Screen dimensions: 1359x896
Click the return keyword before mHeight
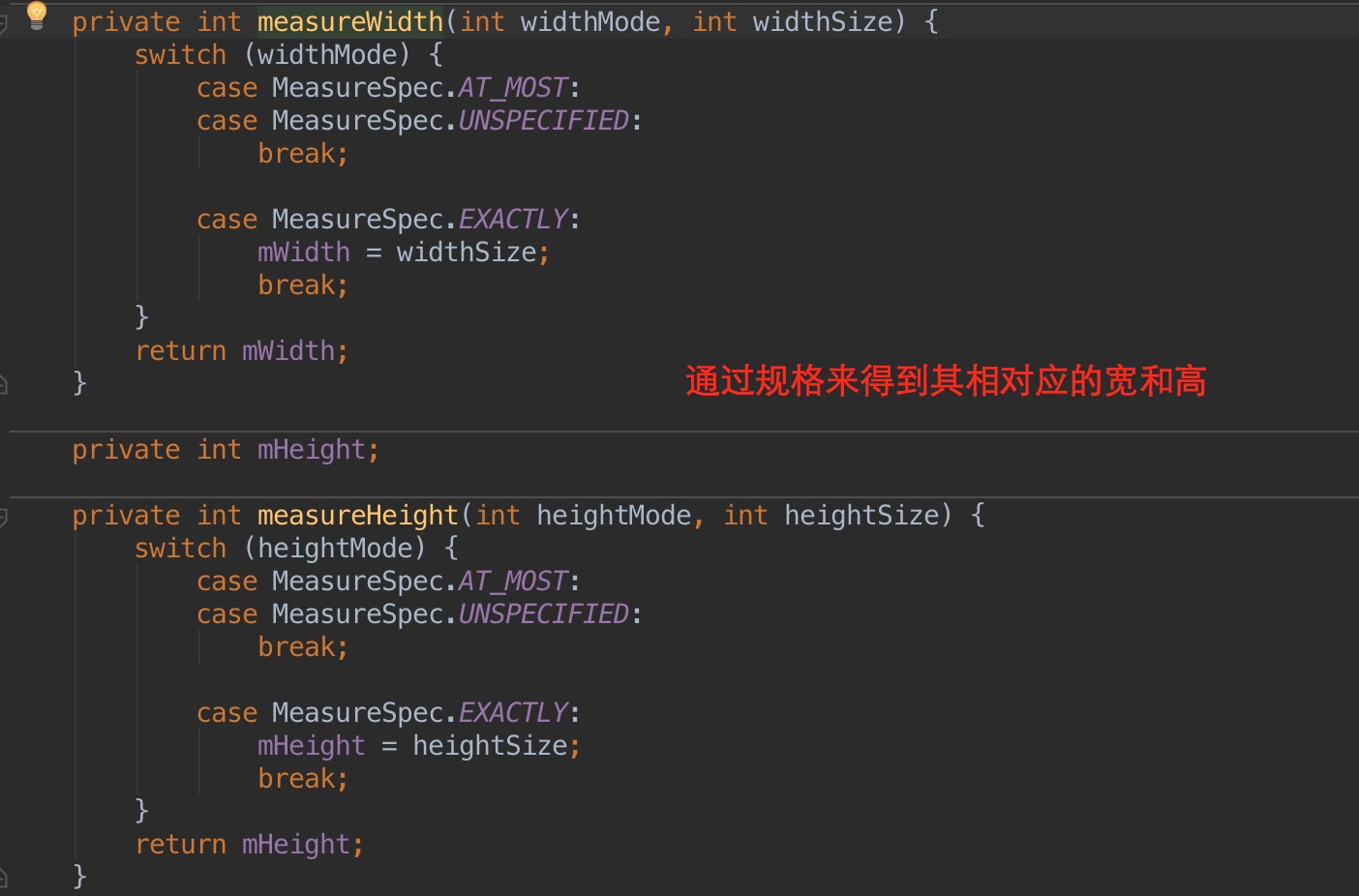(180, 845)
